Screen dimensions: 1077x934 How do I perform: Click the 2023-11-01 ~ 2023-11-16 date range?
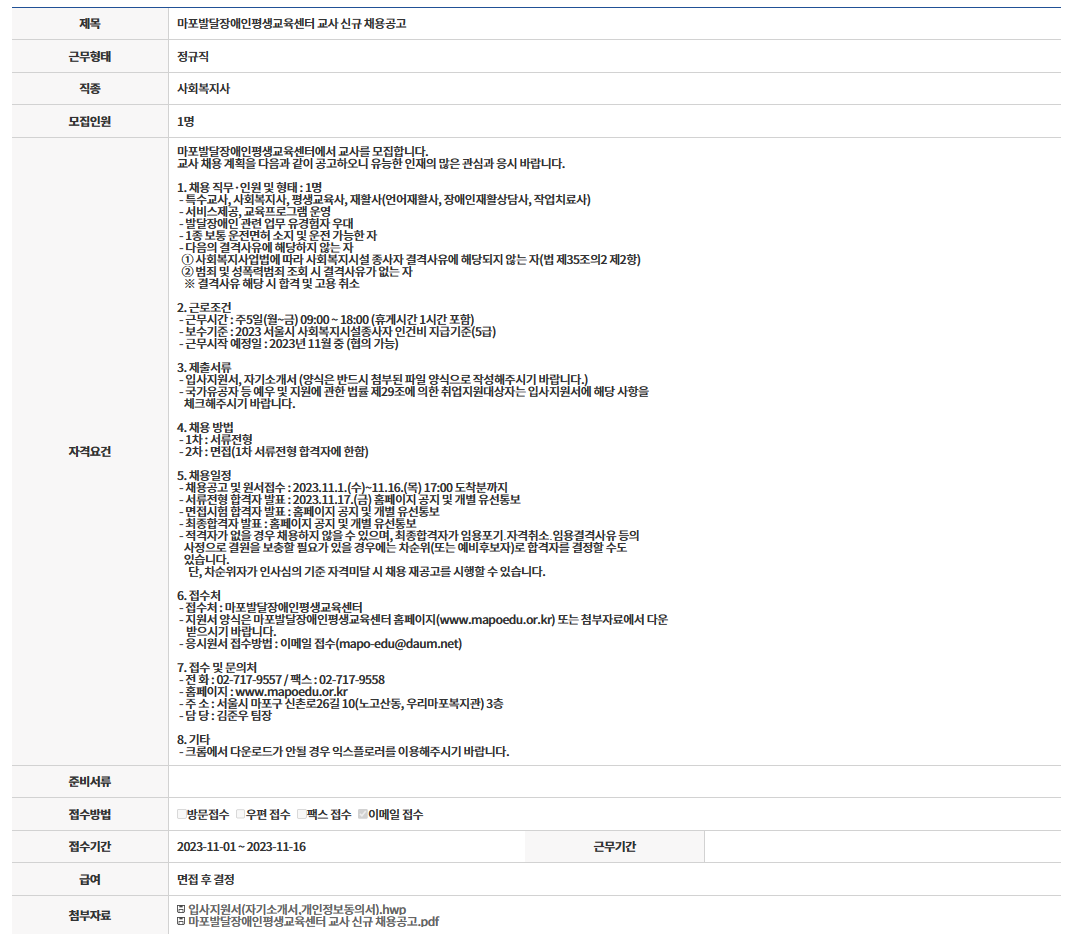click(241, 847)
